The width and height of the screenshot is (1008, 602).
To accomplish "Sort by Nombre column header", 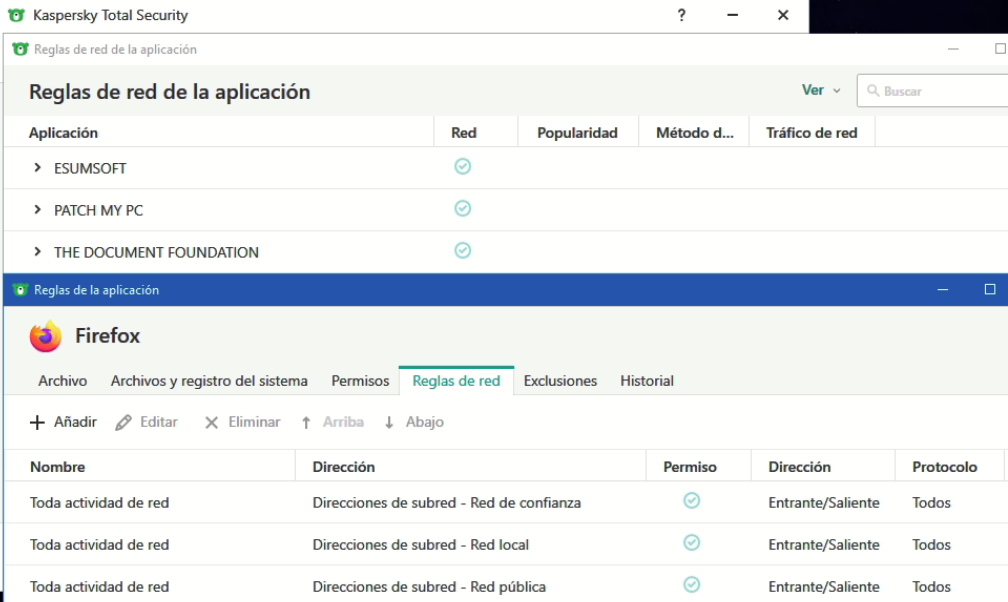I will [x=57, y=466].
